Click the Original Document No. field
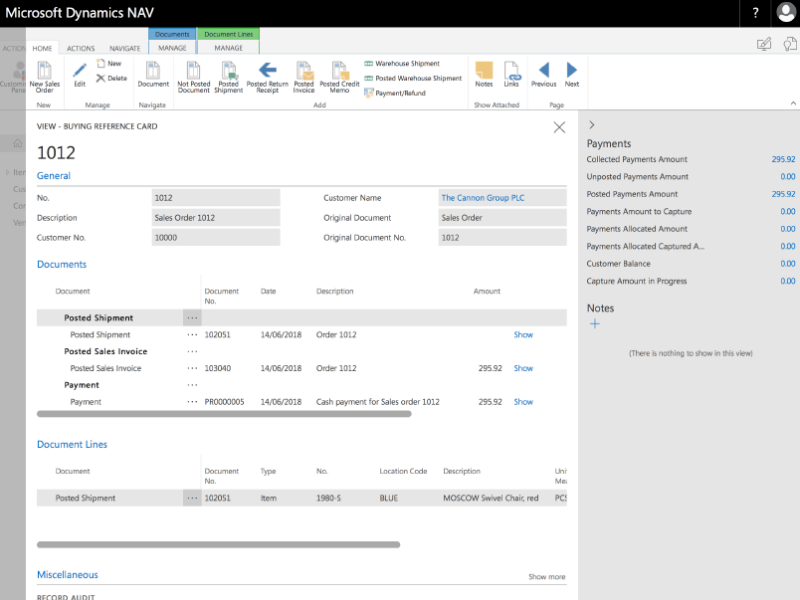The width and height of the screenshot is (800, 600). click(x=503, y=238)
